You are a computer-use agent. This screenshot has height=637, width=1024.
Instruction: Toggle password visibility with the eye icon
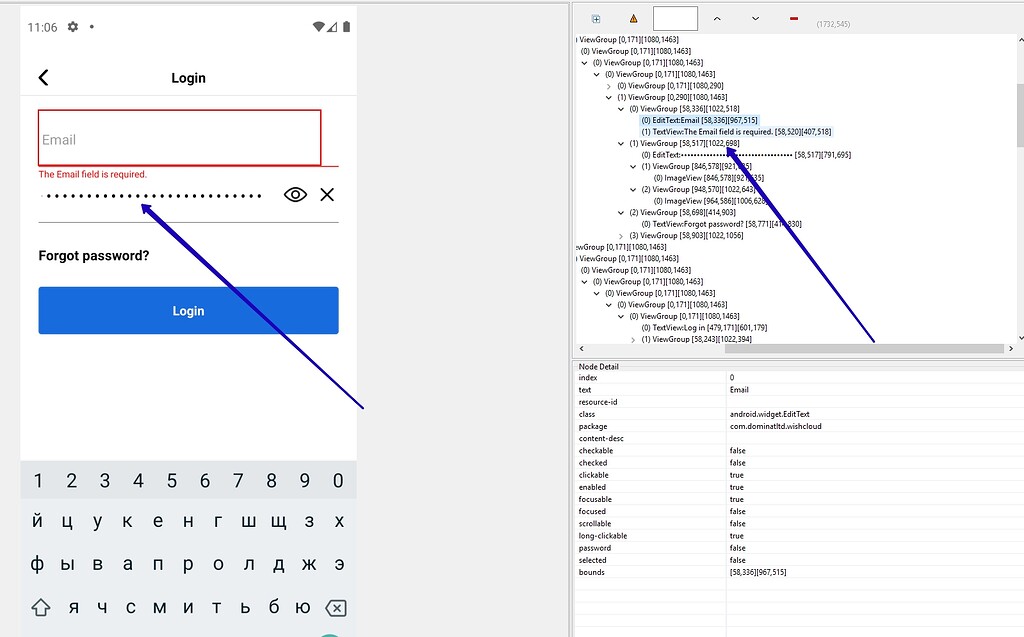coord(295,194)
